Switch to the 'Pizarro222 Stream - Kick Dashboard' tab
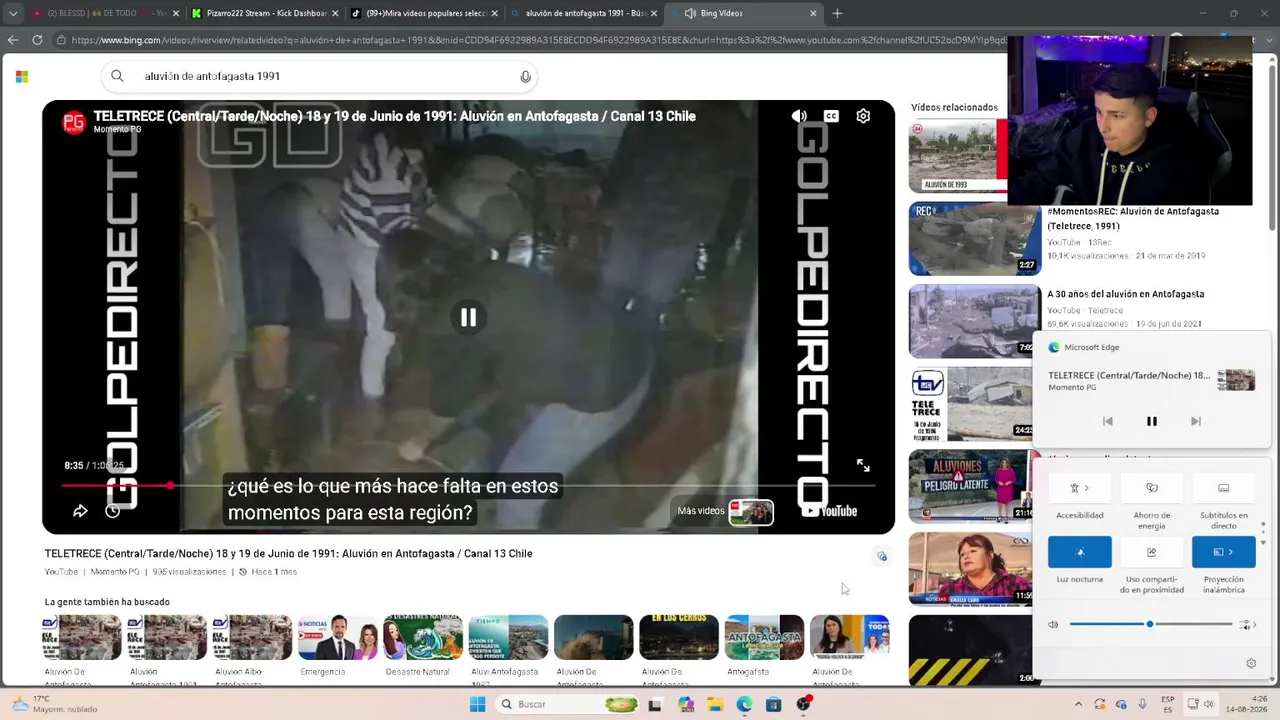The image size is (1280, 720). pos(264,13)
